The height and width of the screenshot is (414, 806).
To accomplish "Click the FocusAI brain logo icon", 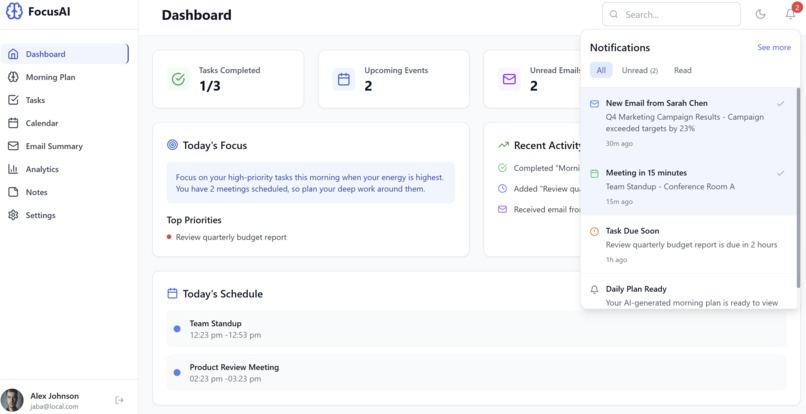I will 14,11.
